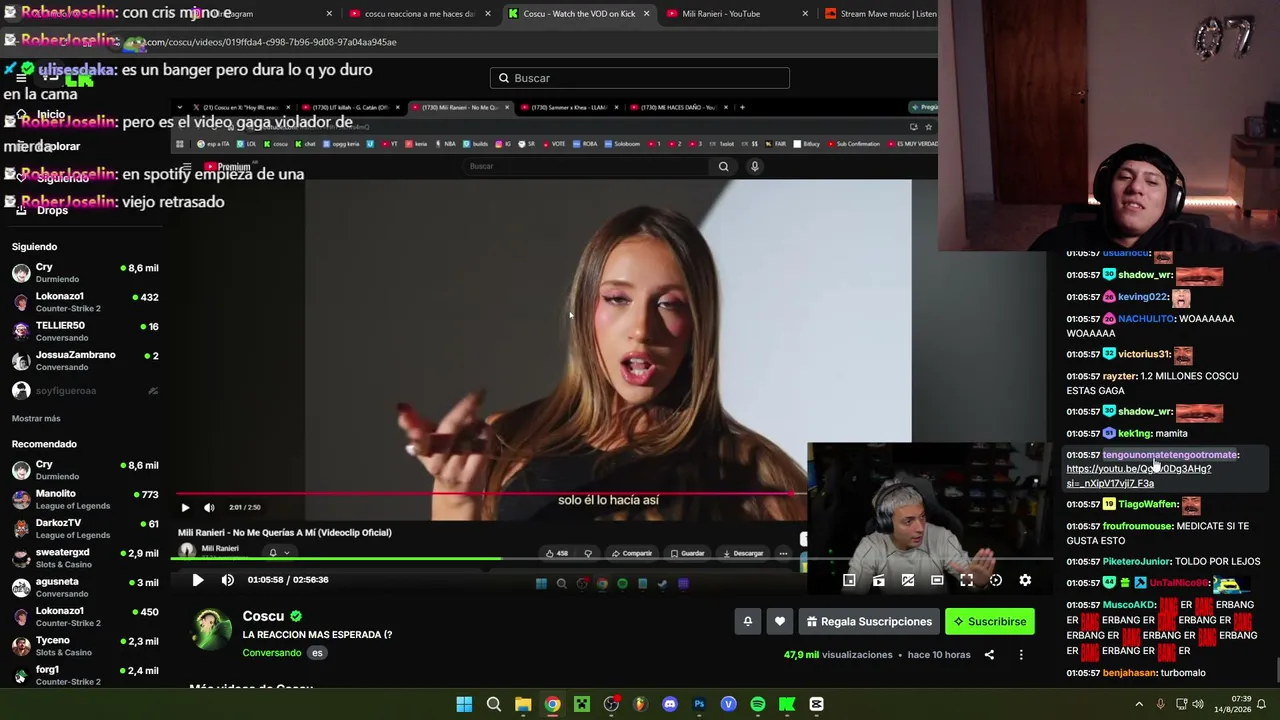Open the Coscu channel name link
The width and height of the screenshot is (1280, 720).
(x=263, y=616)
